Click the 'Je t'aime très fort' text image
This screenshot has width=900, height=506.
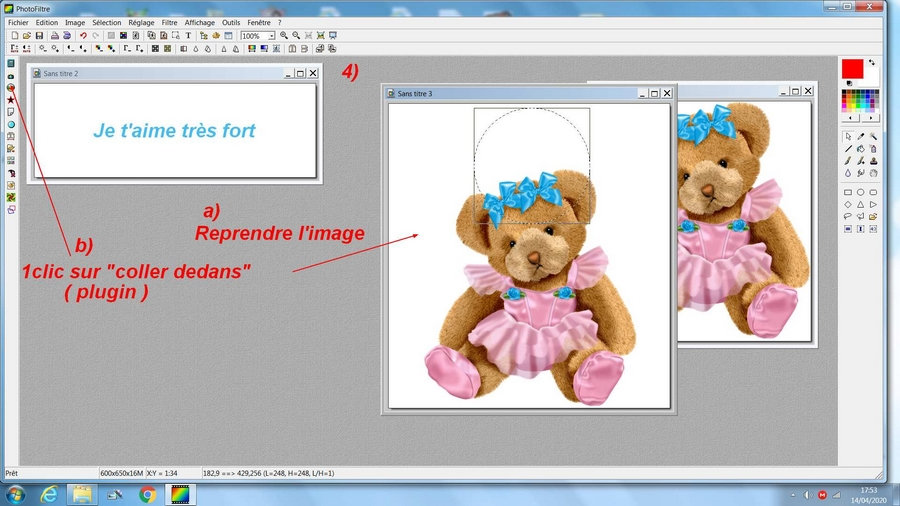pos(174,131)
